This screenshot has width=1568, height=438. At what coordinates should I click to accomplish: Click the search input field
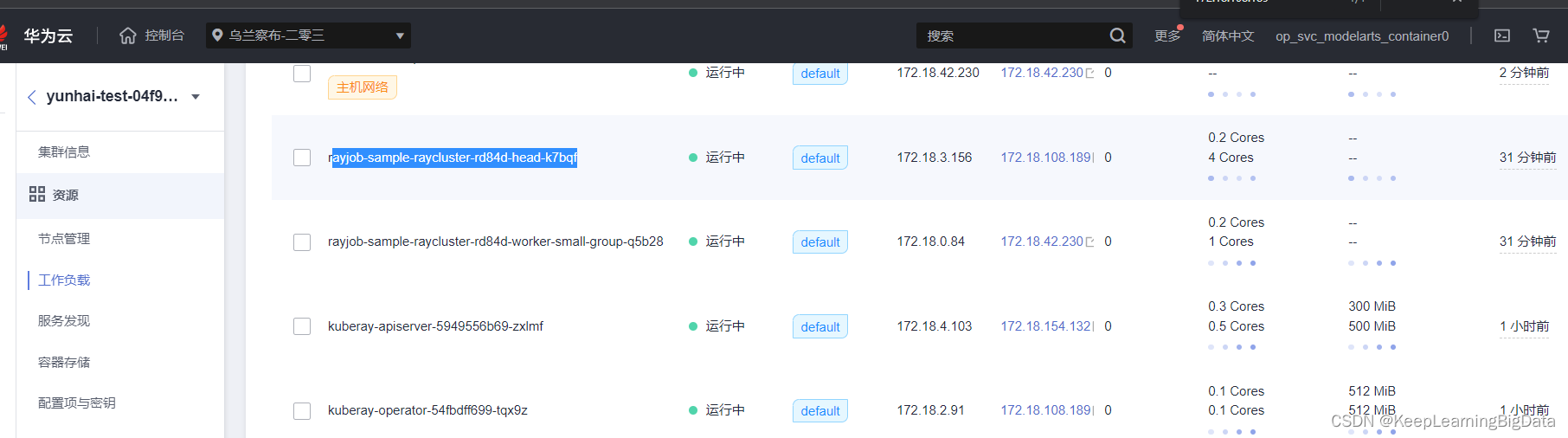1012,35
